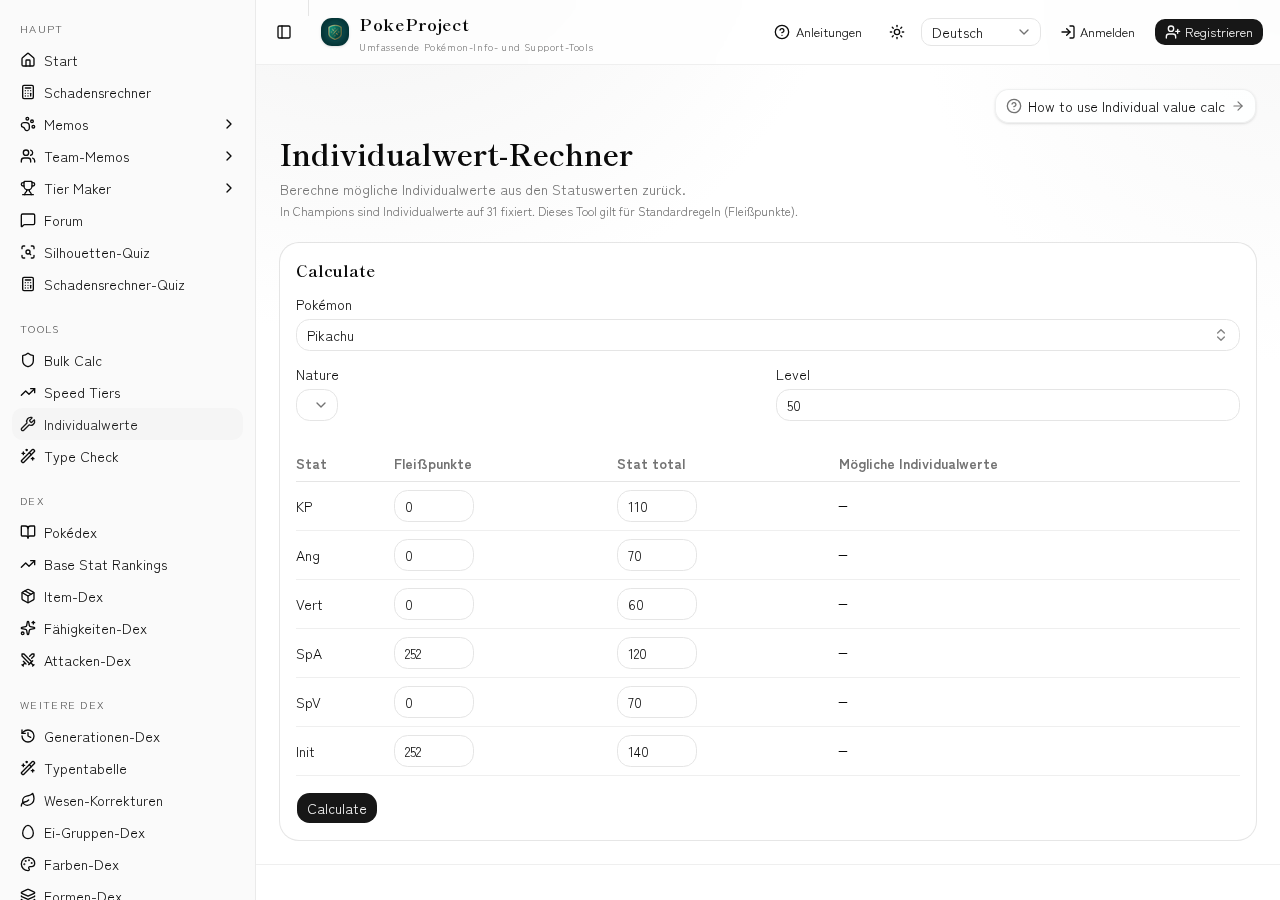Select Attacken-Dex menu label

pos(87,661)
